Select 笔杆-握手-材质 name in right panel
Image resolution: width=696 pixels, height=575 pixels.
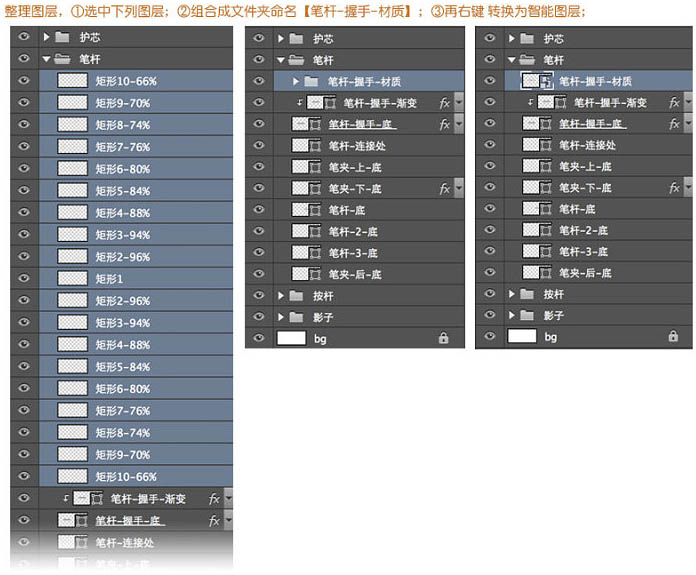pyautogui.click(x=595, y=81)
